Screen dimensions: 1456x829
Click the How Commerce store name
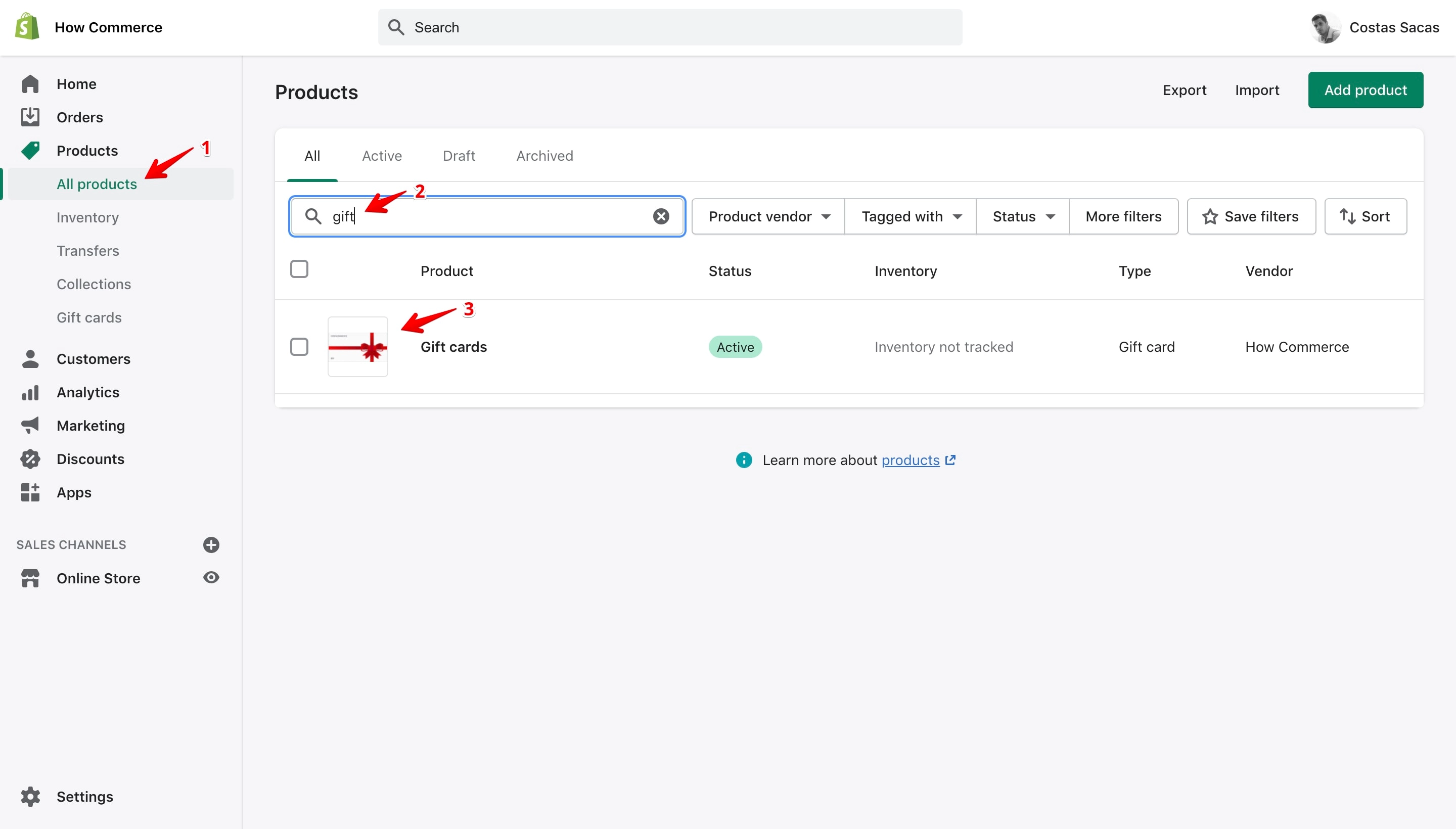108,27
